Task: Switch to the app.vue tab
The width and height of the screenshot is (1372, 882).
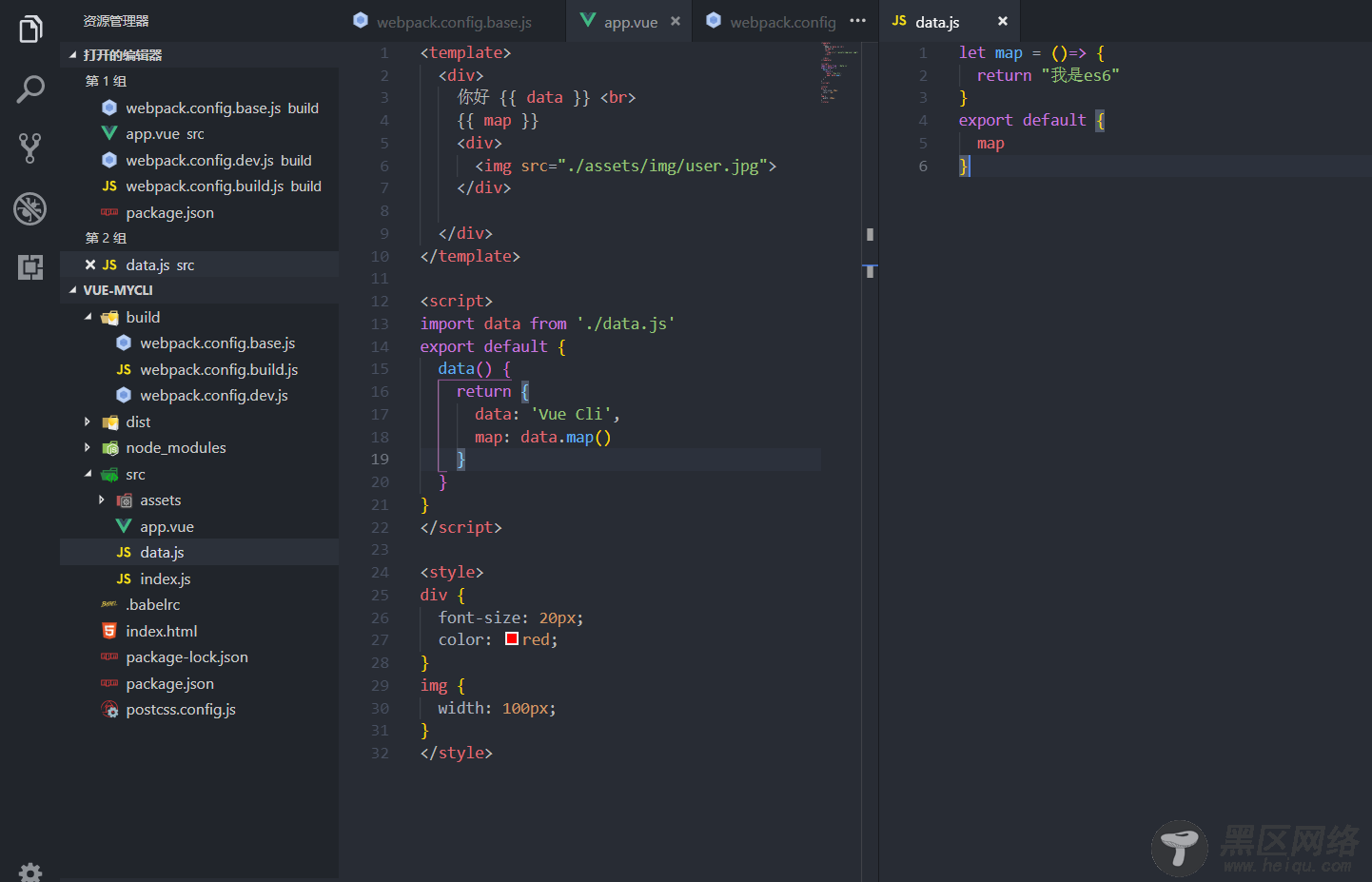Action: click(630, 21)
